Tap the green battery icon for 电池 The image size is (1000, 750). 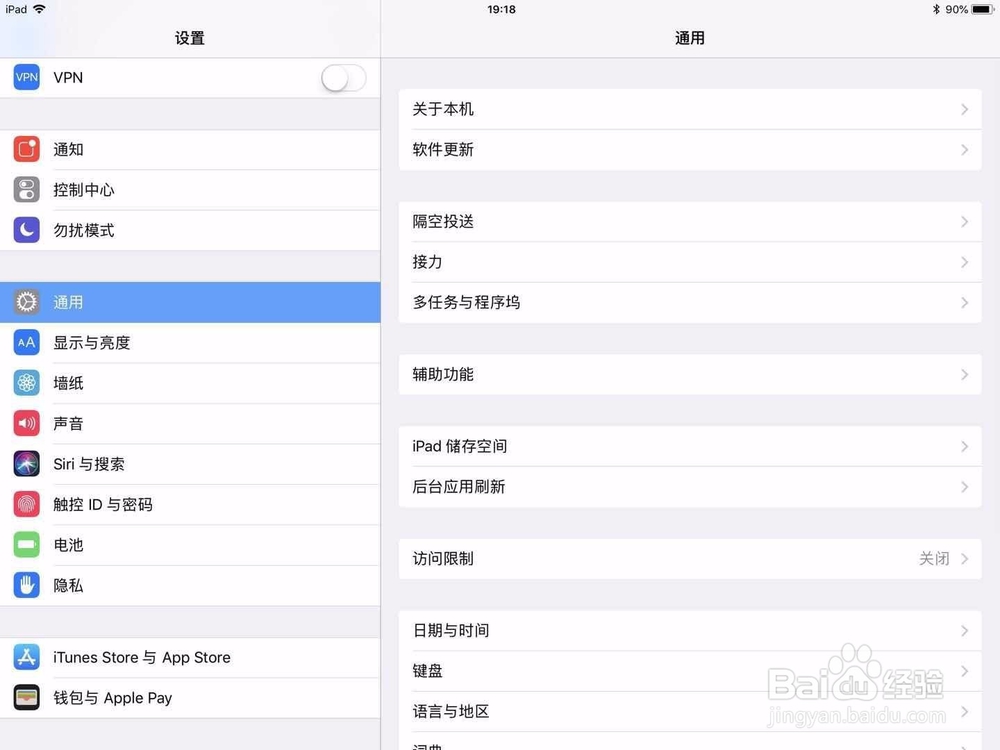(26, 545)
